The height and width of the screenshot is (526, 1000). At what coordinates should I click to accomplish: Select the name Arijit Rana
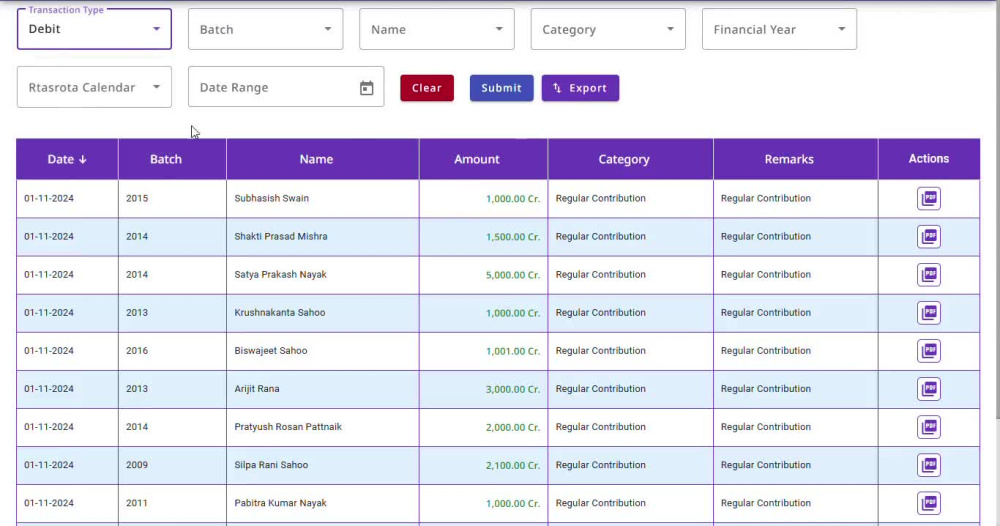256,389
